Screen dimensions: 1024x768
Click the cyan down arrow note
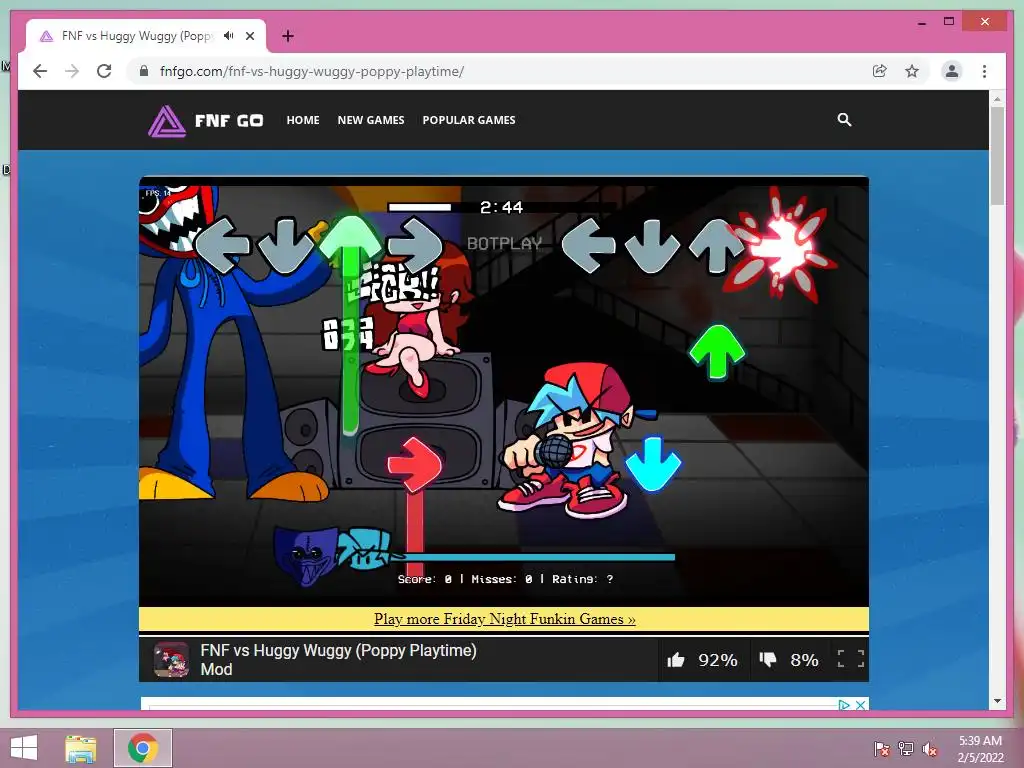[x=653, y=464]
